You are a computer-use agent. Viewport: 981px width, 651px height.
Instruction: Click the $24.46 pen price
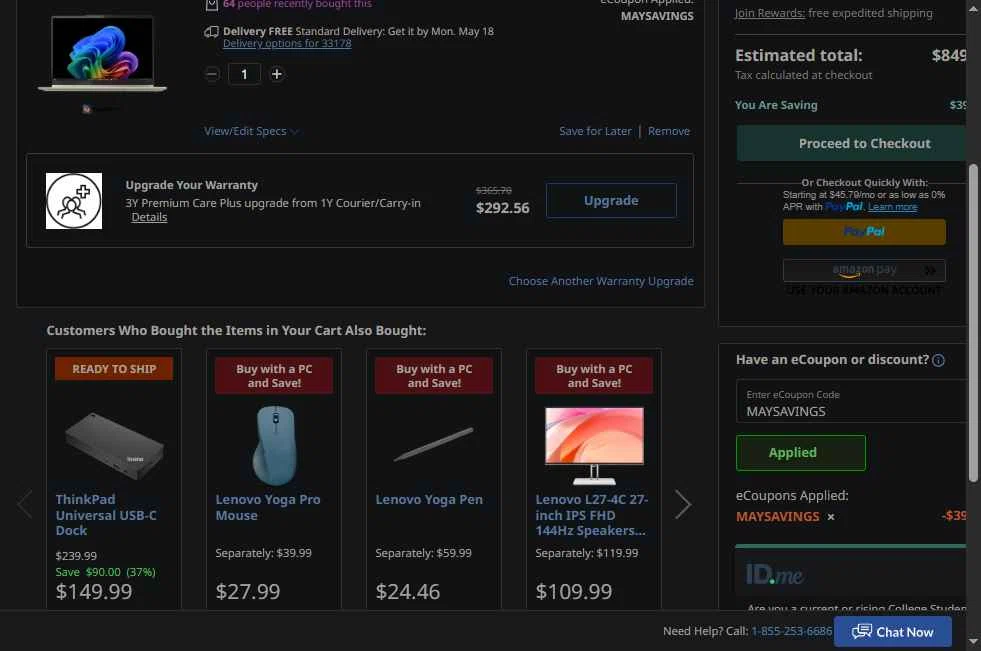click(x=408, y=592)
